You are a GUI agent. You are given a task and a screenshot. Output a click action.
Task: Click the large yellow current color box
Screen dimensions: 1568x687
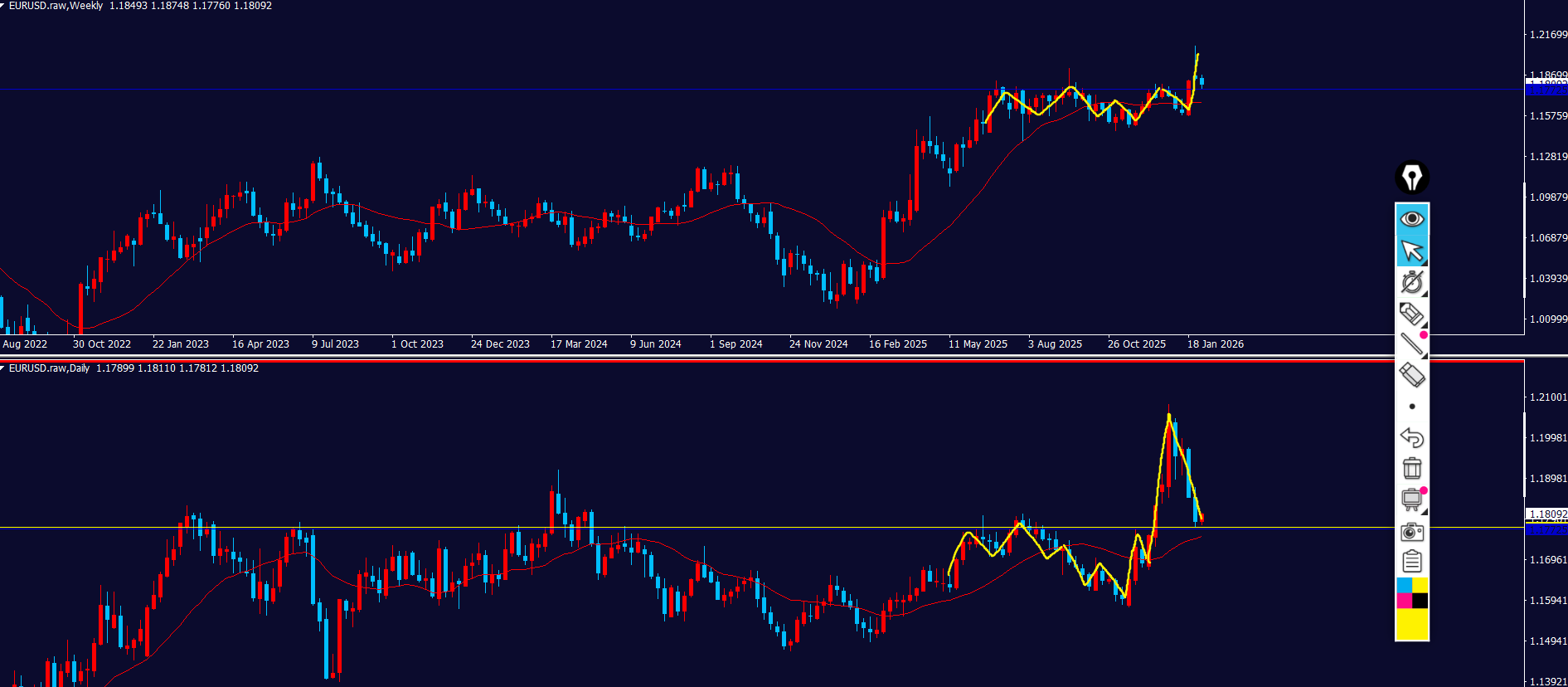click(1412, 625)
